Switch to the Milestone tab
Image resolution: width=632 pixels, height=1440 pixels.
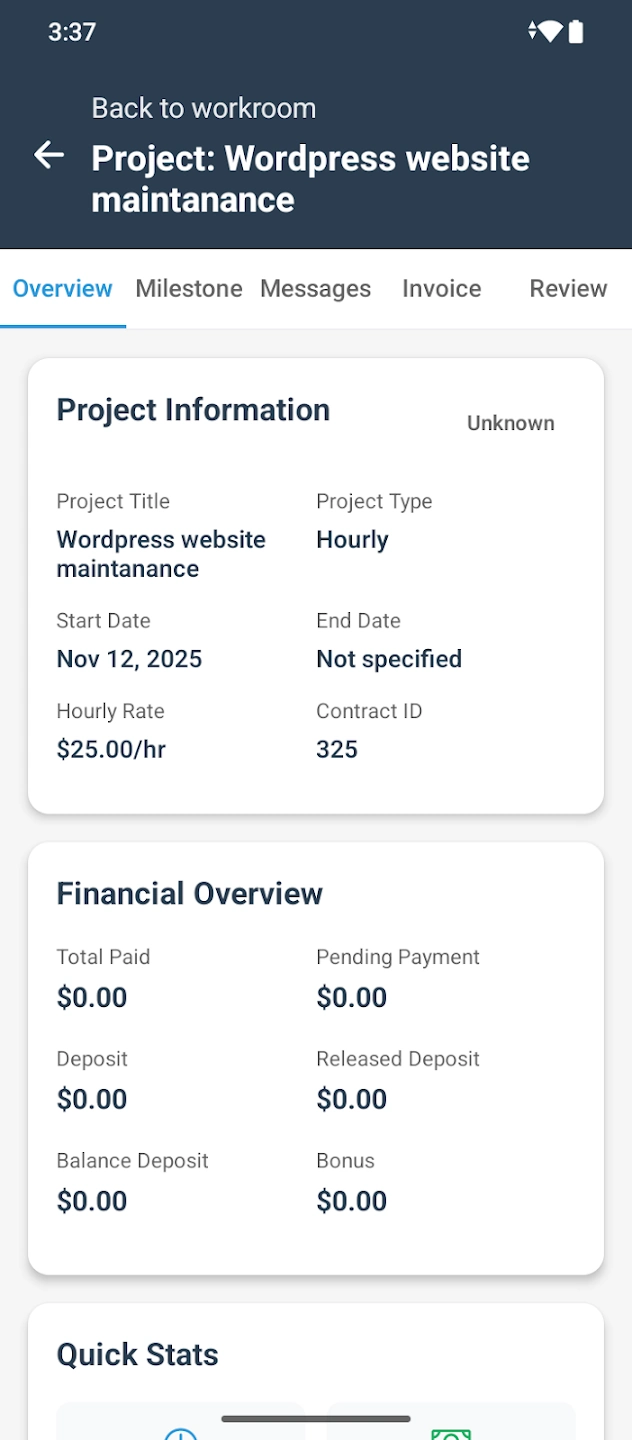[x=189, y=288]
